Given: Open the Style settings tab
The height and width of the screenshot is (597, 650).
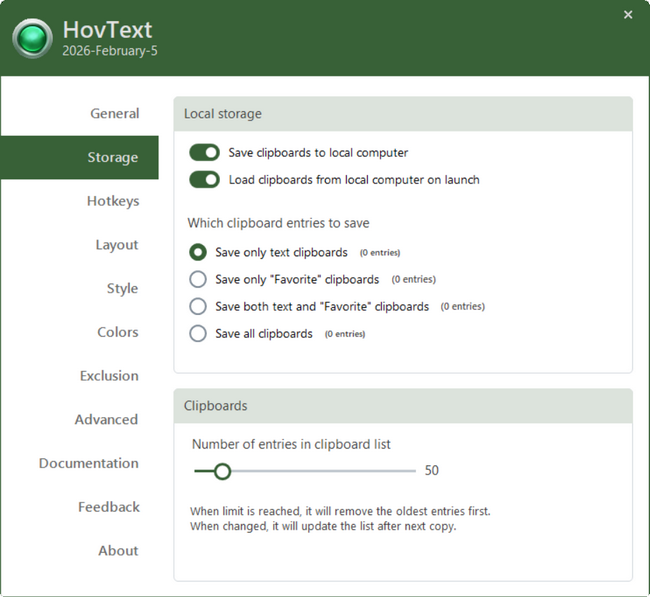Looking at the screenshot, I should click(x=122, y=289).
